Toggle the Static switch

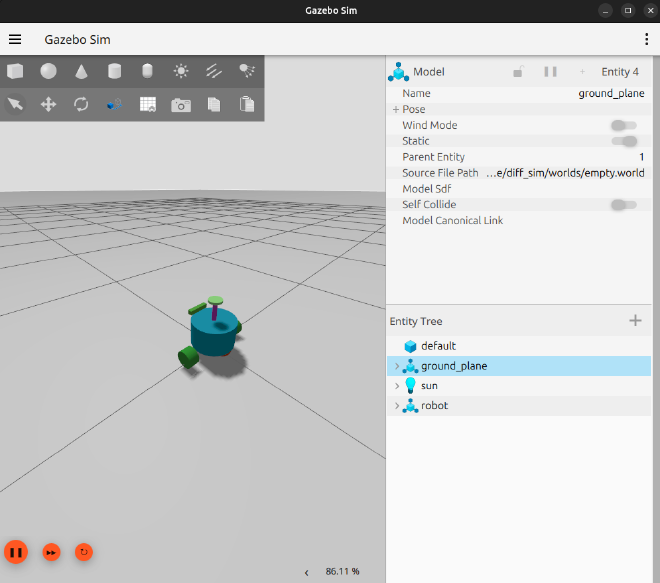[x=624, y=141]
